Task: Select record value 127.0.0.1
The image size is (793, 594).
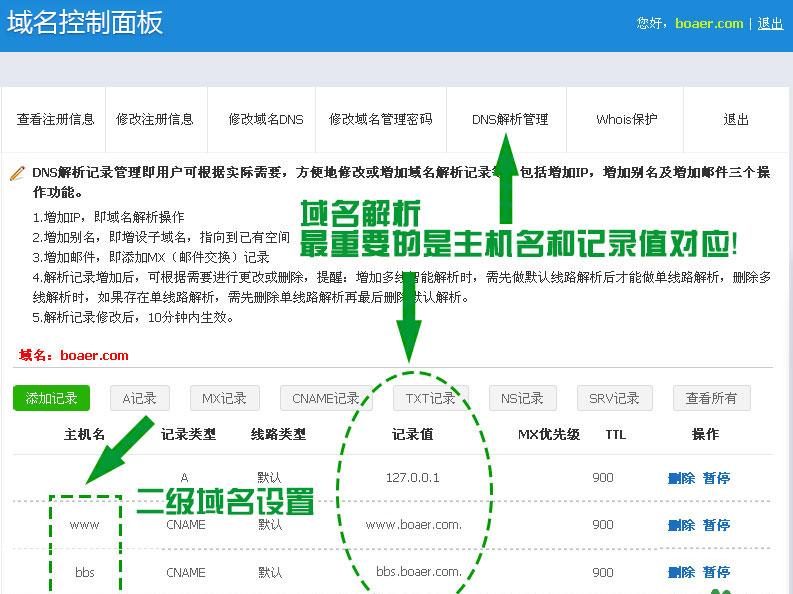Action: click(x=413, y=478)
